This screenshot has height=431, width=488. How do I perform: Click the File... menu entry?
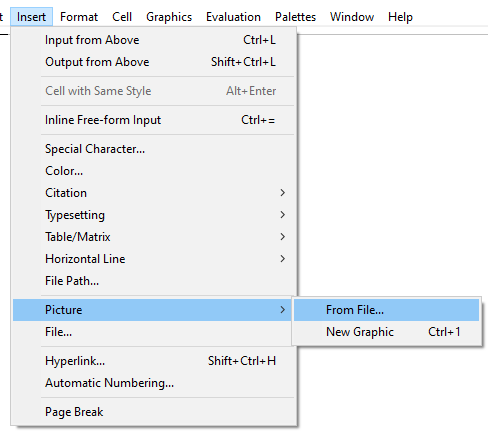point(154,332)
